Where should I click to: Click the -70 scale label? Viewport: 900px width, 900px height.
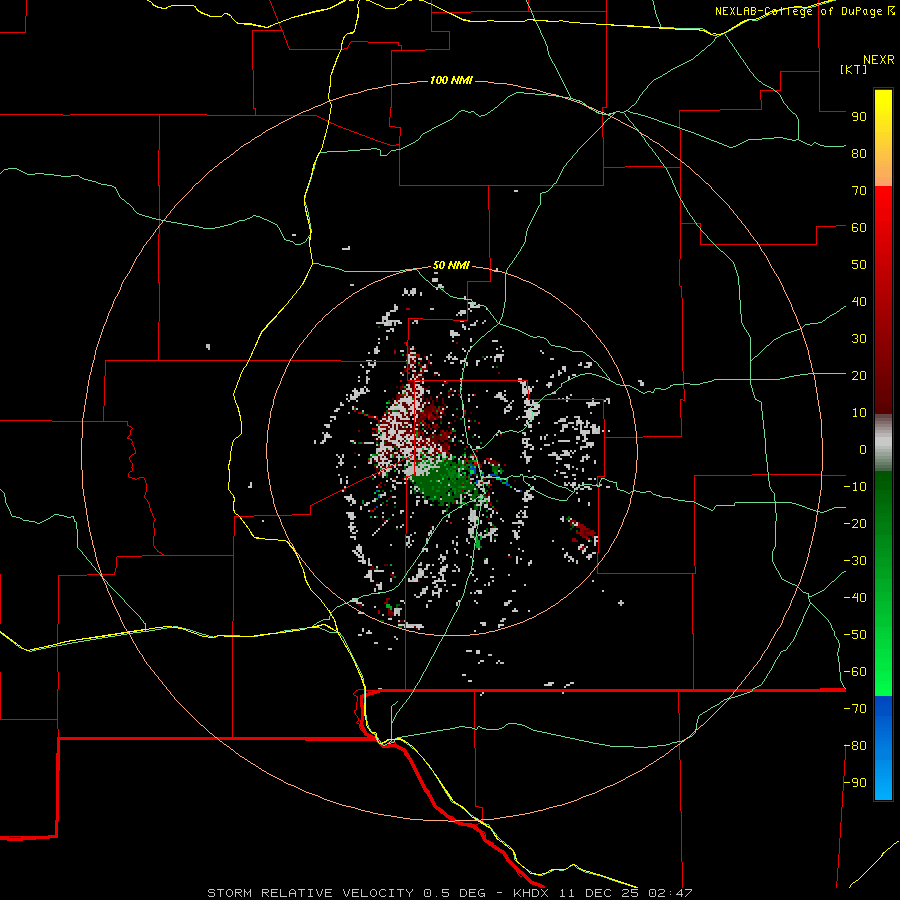tap(855, 708)
